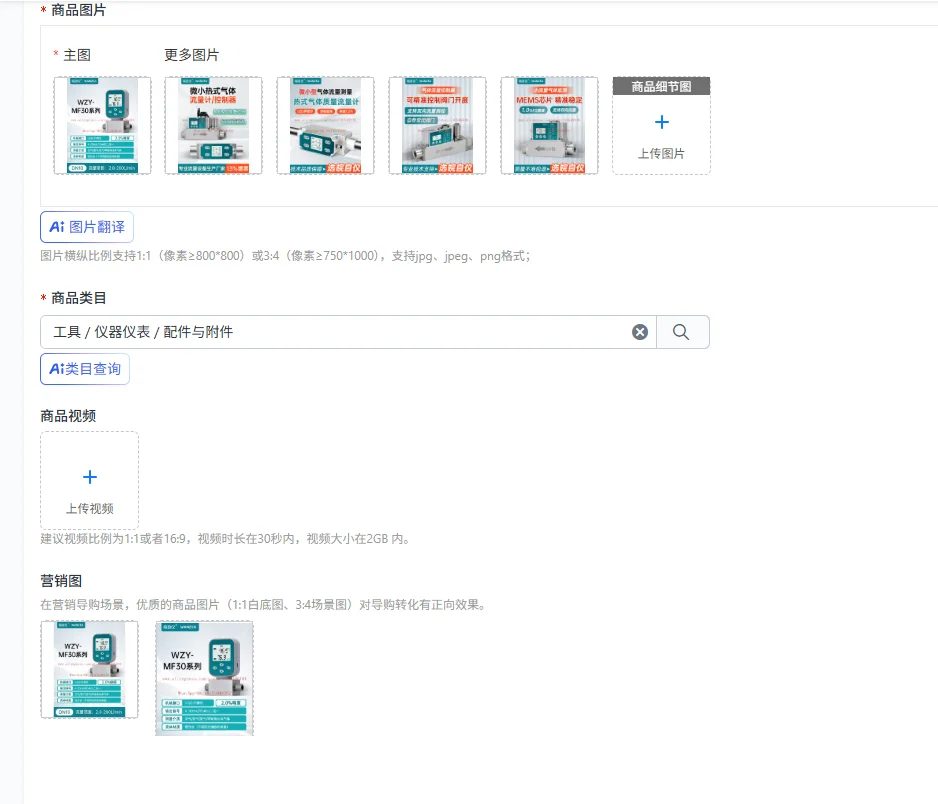Open AI 图片翻译 tool
The width and height of the screenshot is (938, 804).
(x=87, y=227)
